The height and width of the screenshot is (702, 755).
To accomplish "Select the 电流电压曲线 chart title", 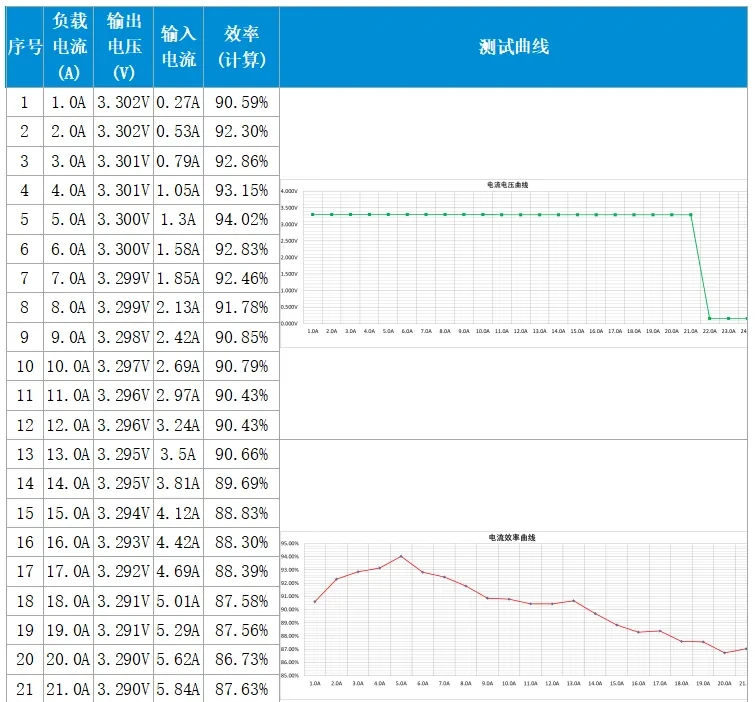I will [507, 184].
